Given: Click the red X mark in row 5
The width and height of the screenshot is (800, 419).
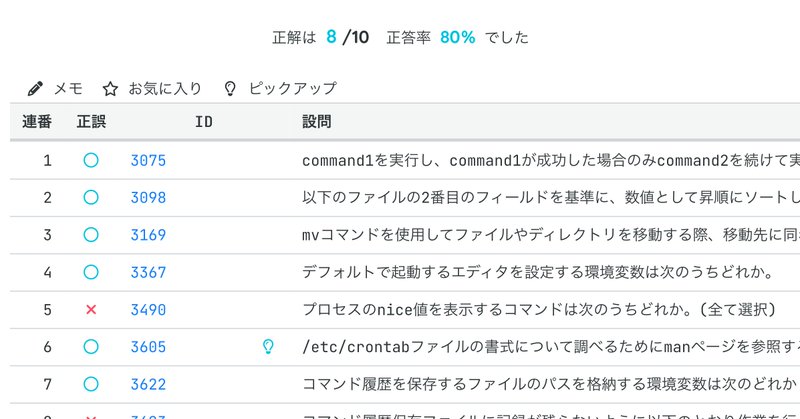Looking at the screenshot, I should coord(91,310).
